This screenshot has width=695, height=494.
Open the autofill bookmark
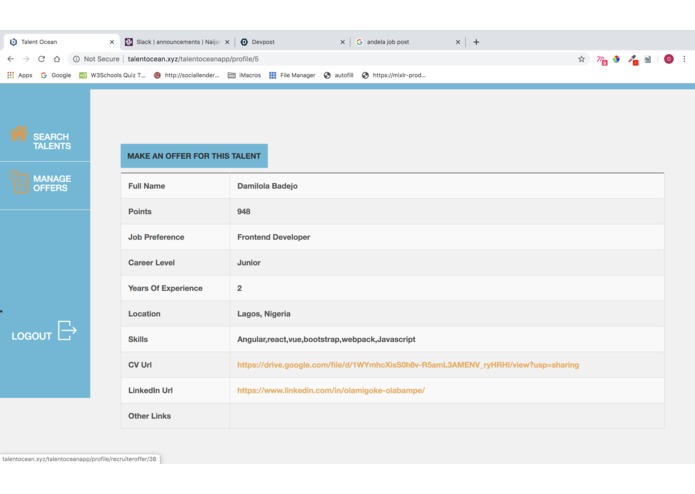click(x=339, y=75)
